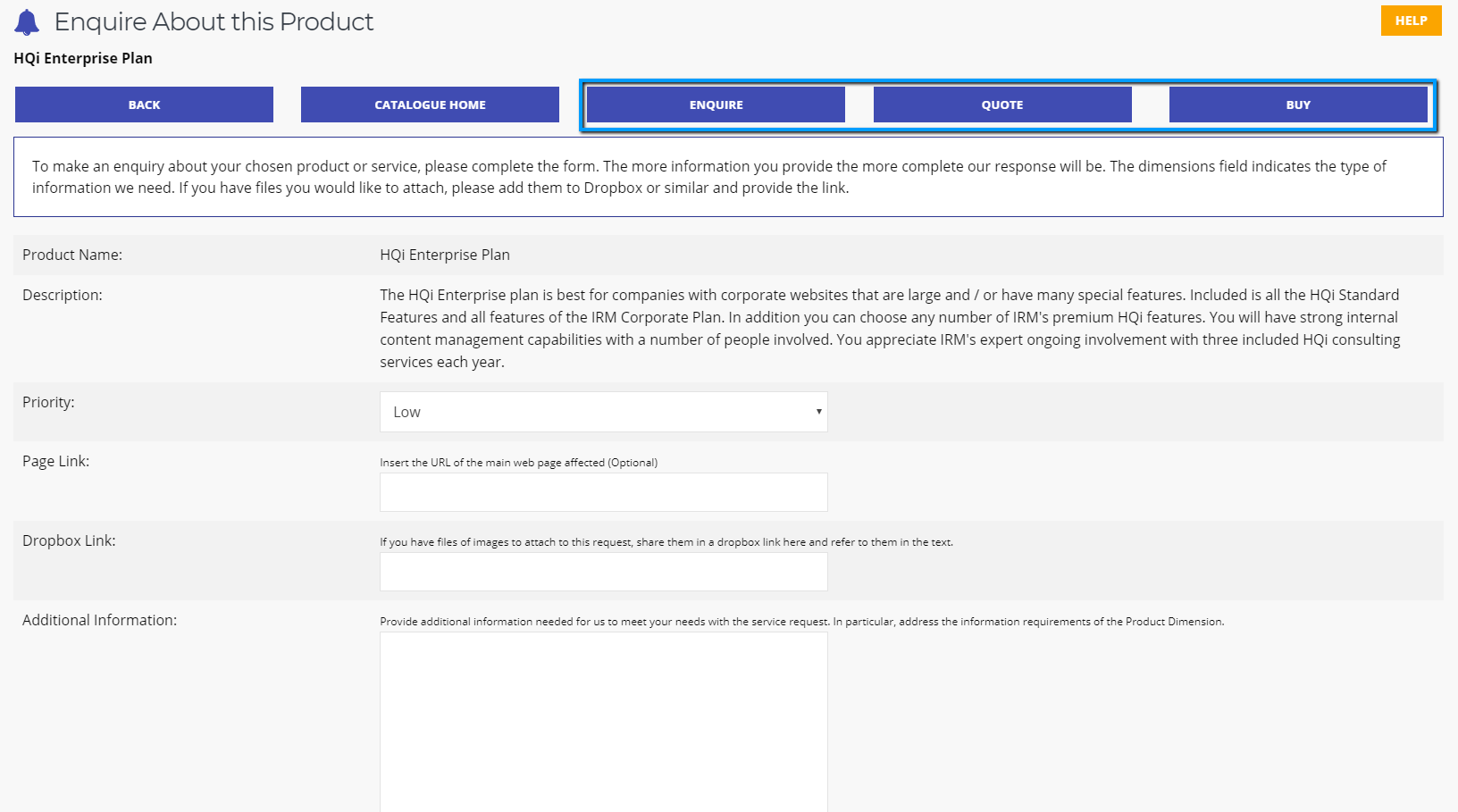Focus the Dropbox Link input field
1458x812 pixels.
point(604,572)
